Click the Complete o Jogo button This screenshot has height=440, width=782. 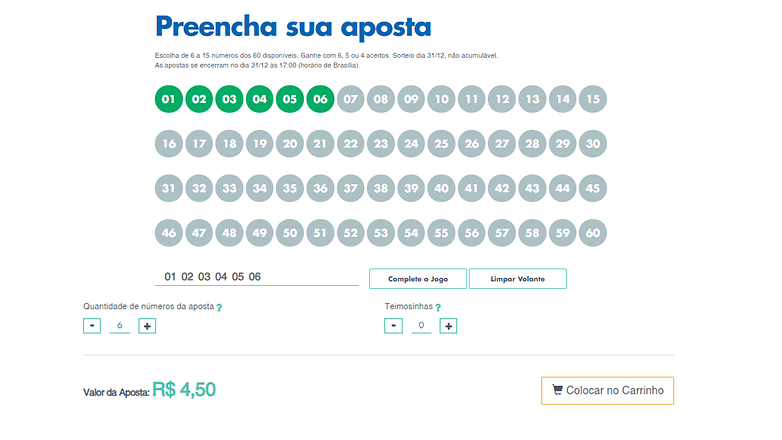point(418,279)
